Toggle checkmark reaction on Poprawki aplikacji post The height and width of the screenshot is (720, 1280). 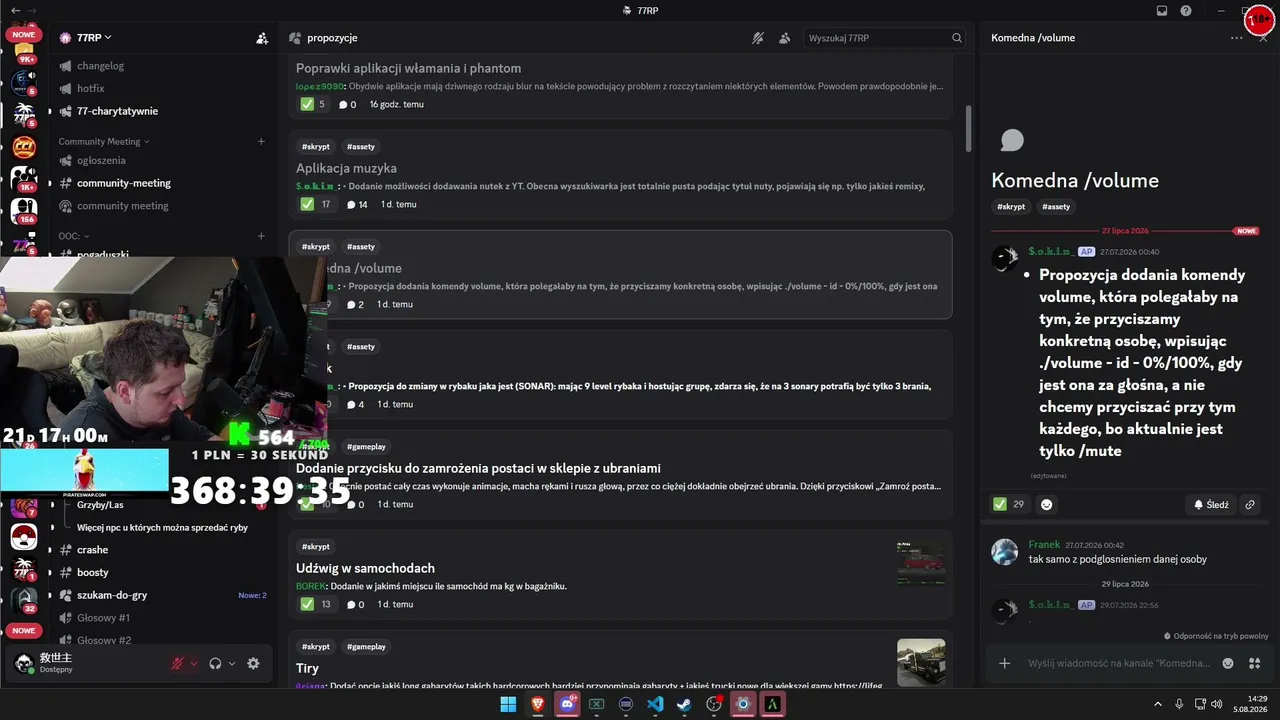[313, 104]
